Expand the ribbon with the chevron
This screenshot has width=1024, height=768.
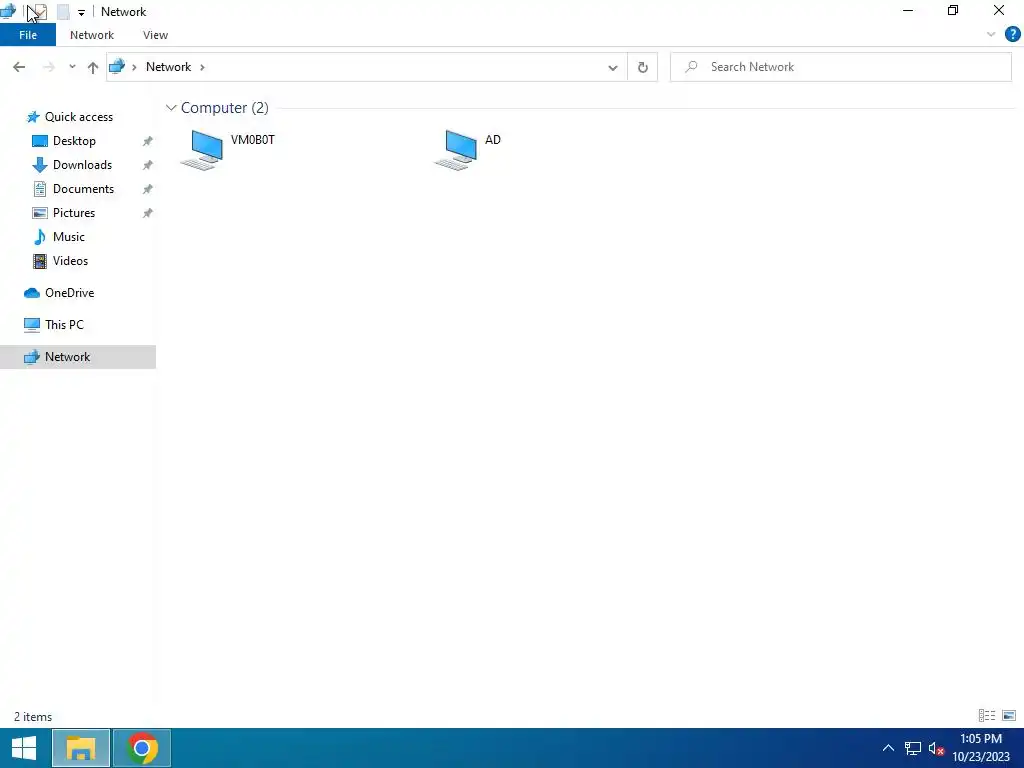point(991,35)
